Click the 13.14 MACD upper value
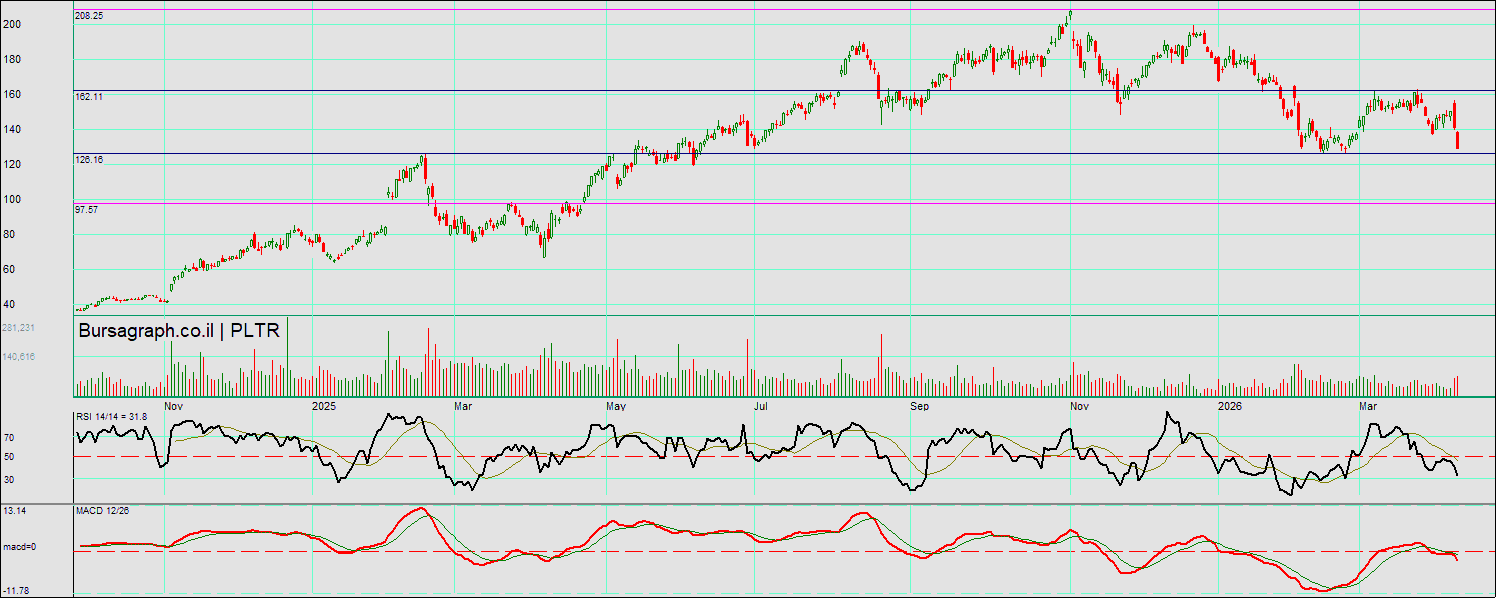Image resolution: width=1496 pixels, height=598 pixels. click(14, 510)
